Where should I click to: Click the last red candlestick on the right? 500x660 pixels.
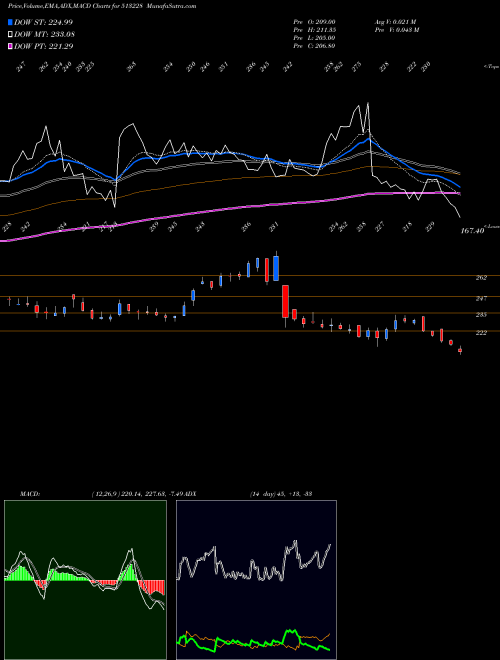(460, 350)
